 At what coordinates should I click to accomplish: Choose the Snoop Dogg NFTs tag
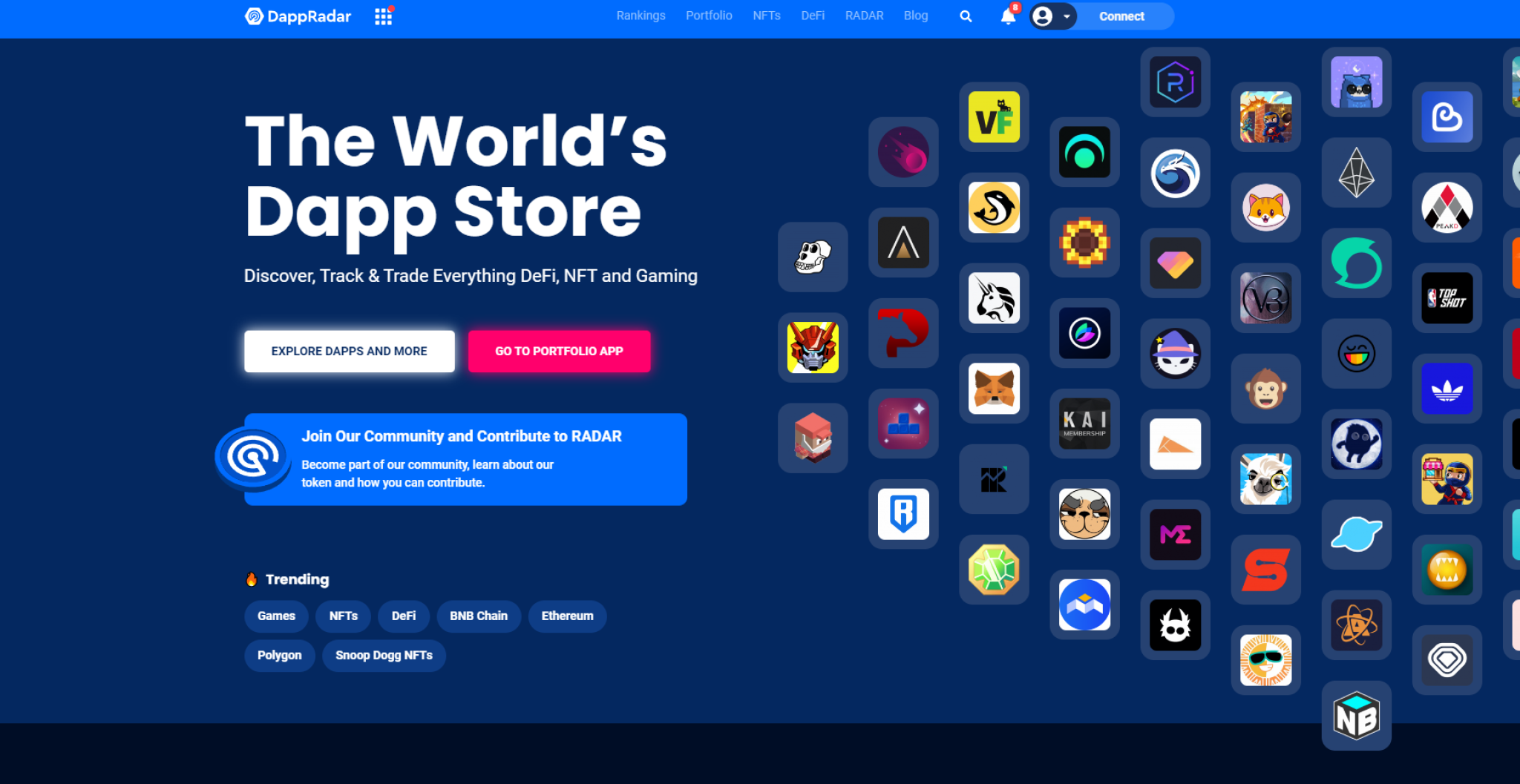[x=384, y=655]
